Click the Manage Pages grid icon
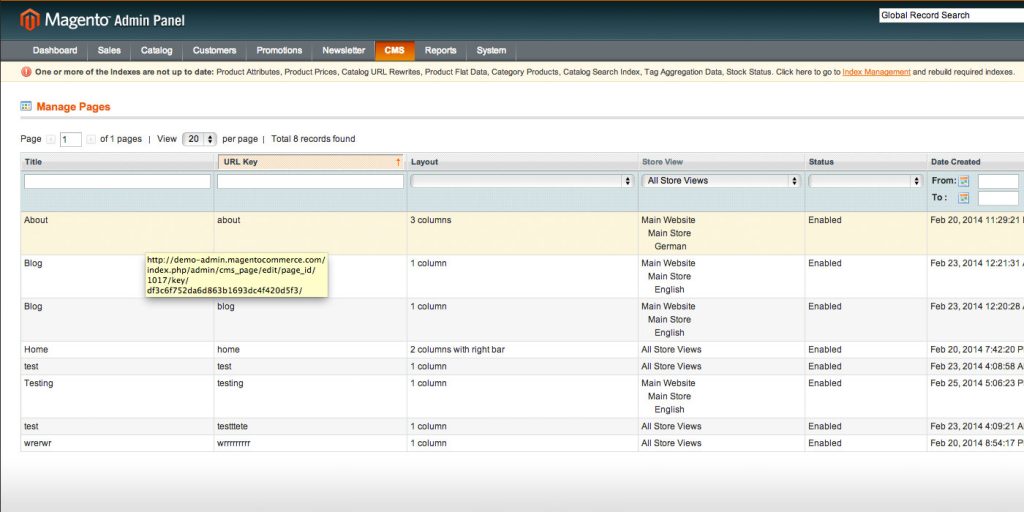 [26, 106]
